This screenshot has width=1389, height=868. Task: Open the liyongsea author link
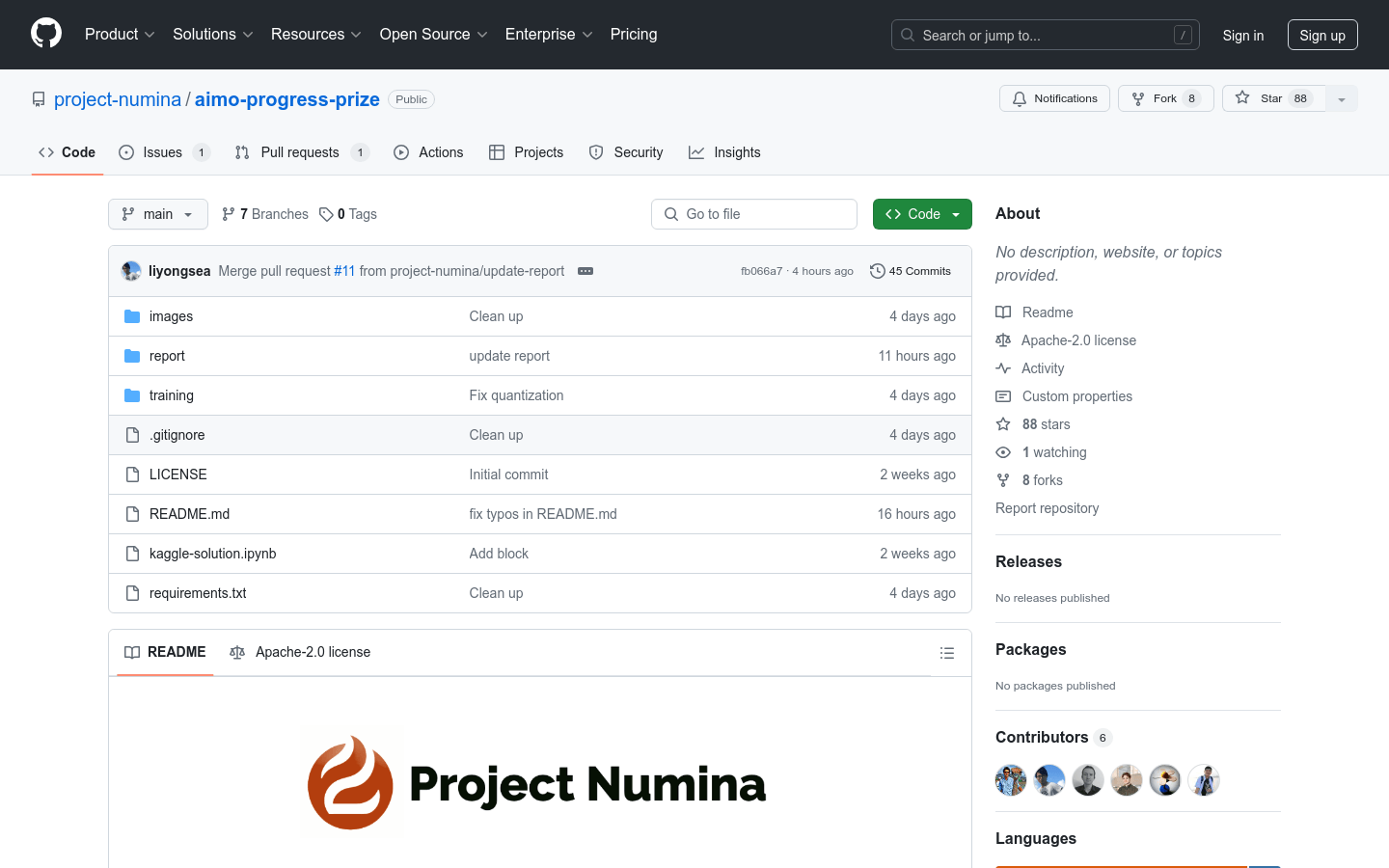179,271
